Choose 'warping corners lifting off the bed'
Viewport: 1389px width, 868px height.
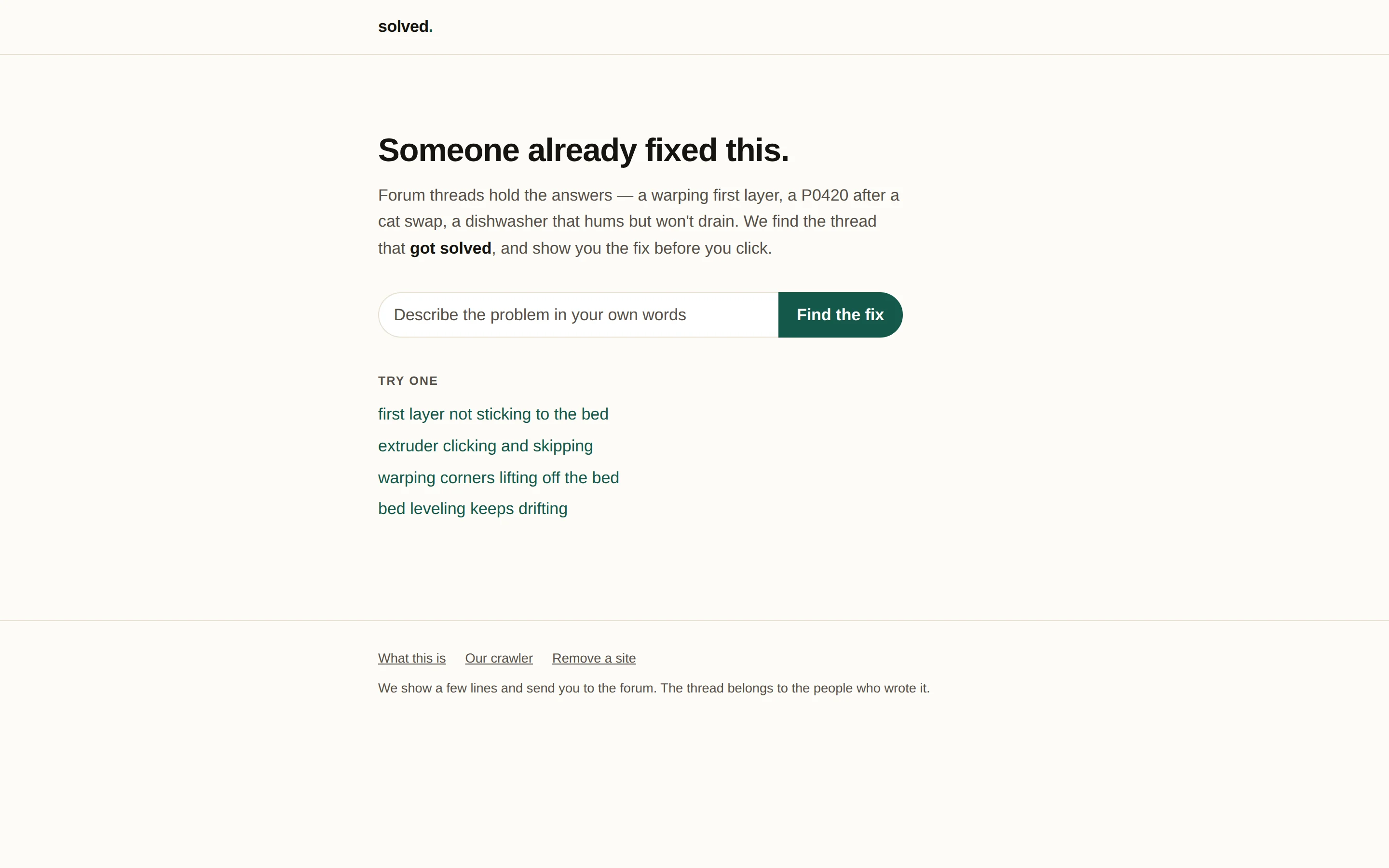pos(498,477)
